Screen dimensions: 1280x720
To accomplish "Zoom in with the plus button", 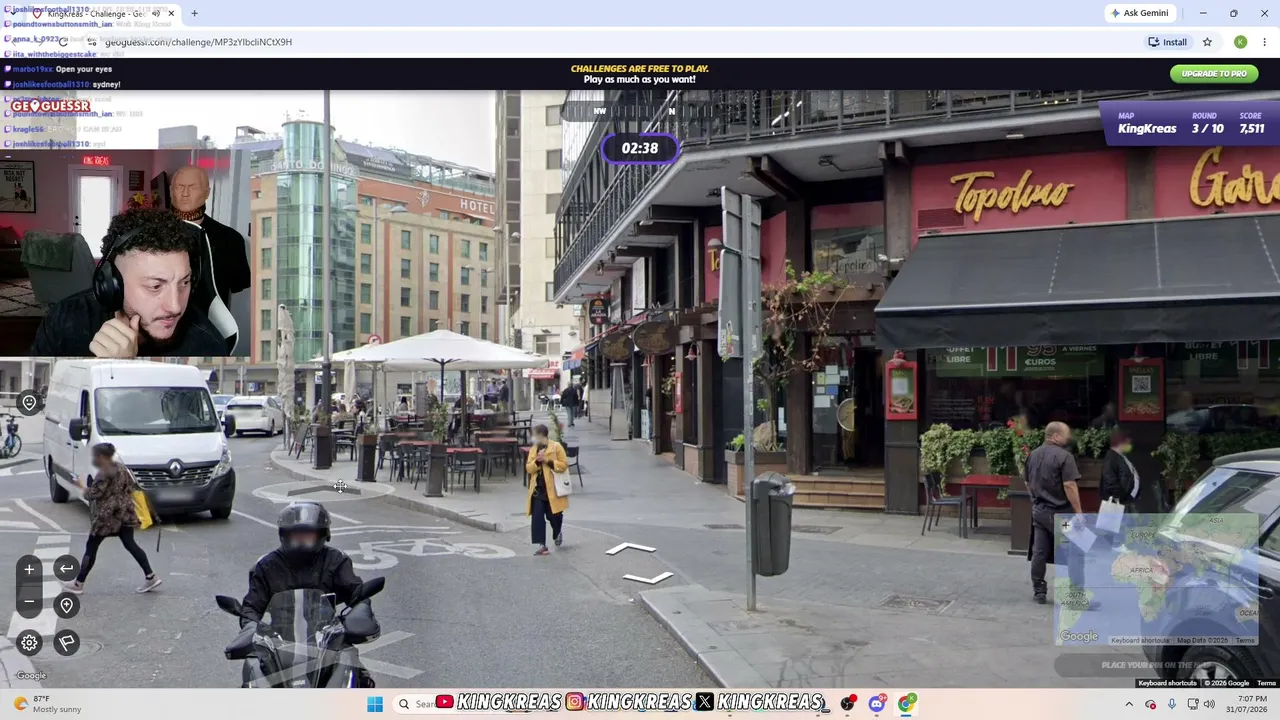I will (29, 569).
